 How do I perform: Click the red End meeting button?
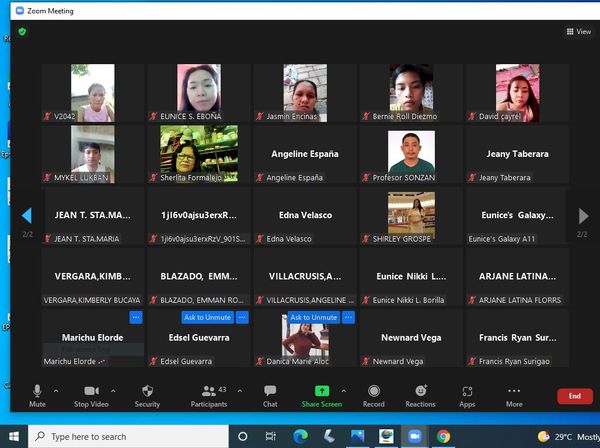pos(574,396)
